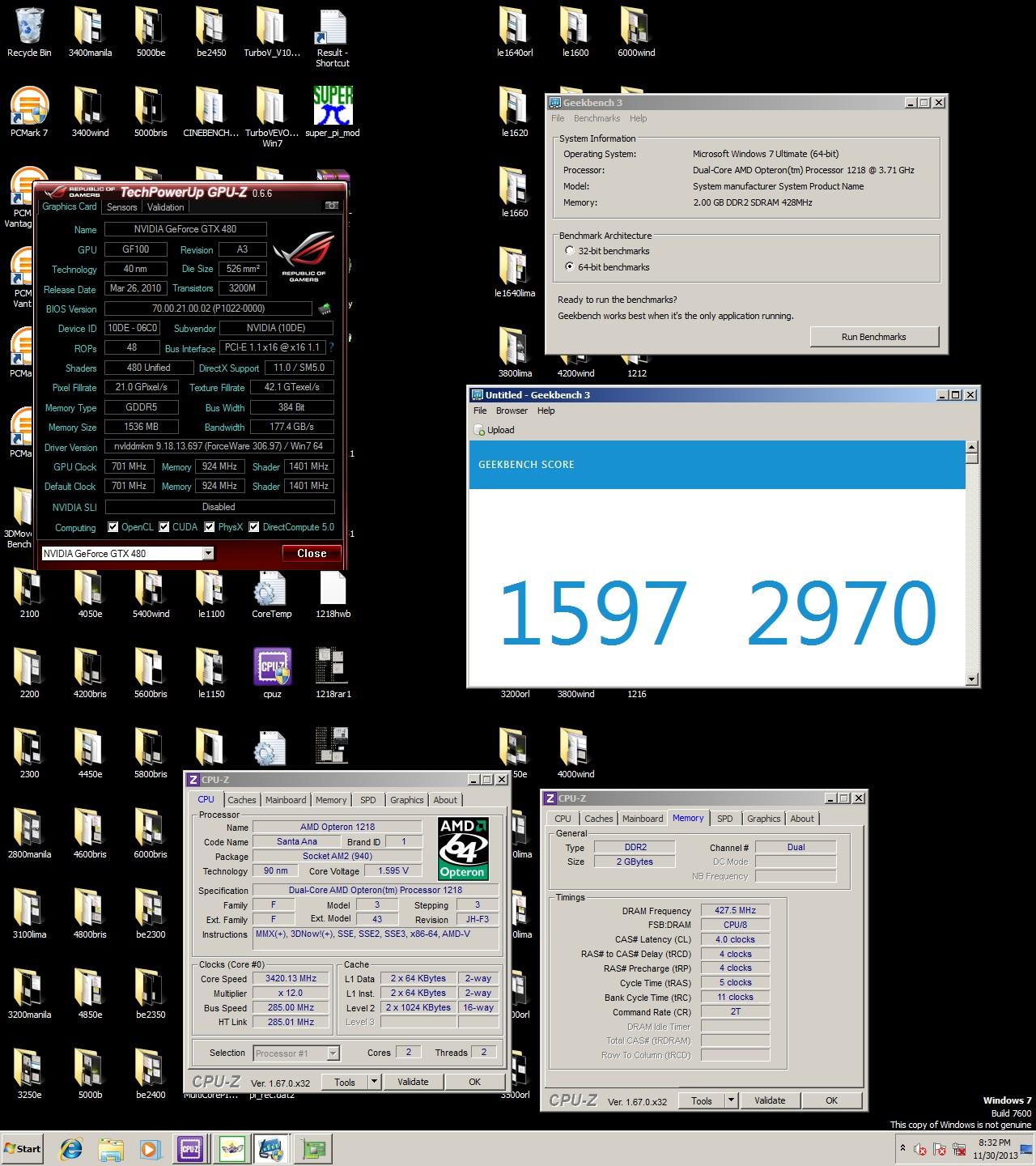This screenshot has height=1166, width=1036.
Task: Click the Start button
Action: [23, 1148]
